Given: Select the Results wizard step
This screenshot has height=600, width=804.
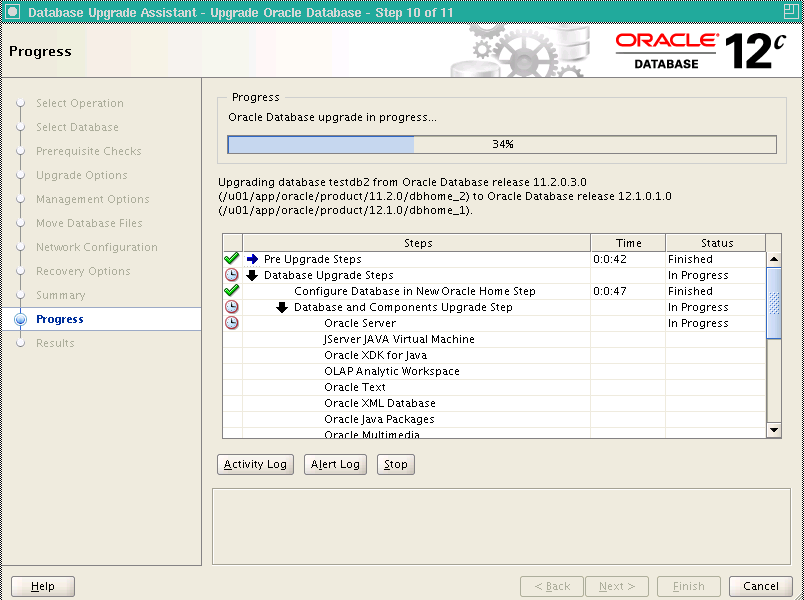Looking at the screenshot, I should [55, 343].
